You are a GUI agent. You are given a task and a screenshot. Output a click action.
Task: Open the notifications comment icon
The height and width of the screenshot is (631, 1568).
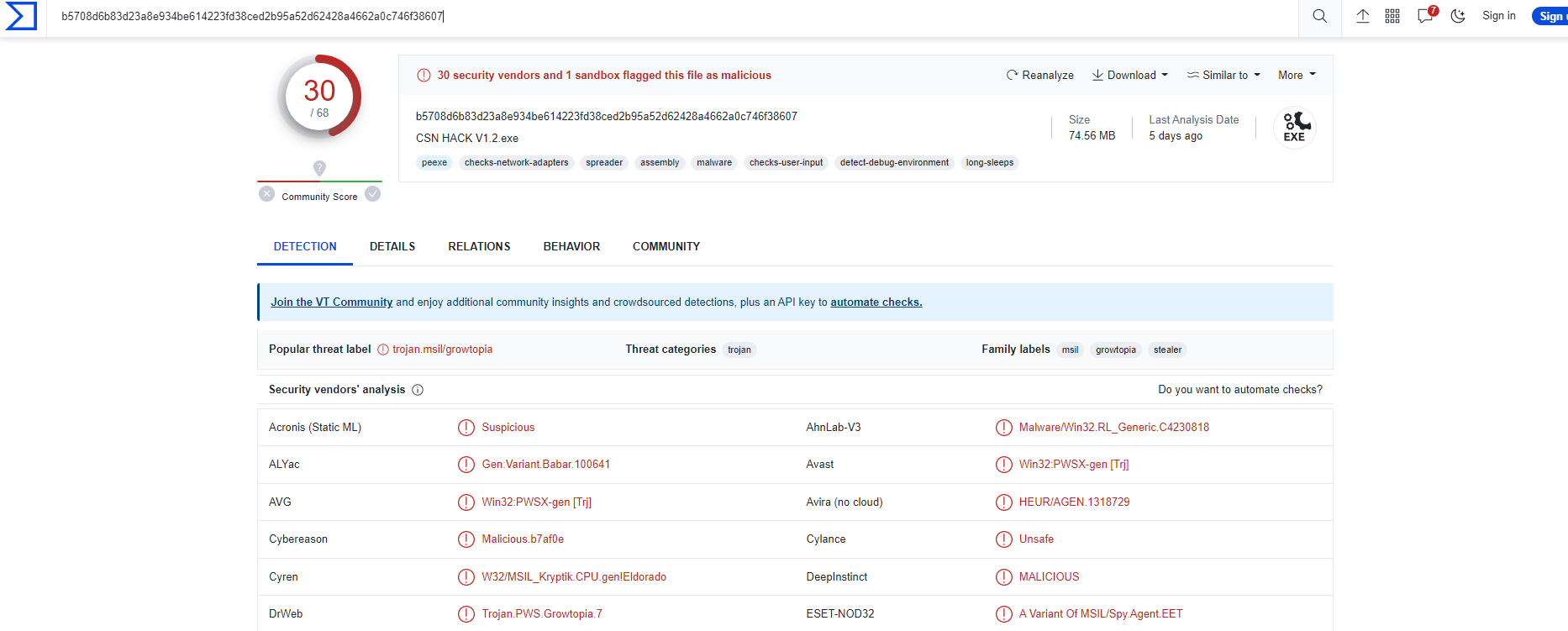[1425, 16]
